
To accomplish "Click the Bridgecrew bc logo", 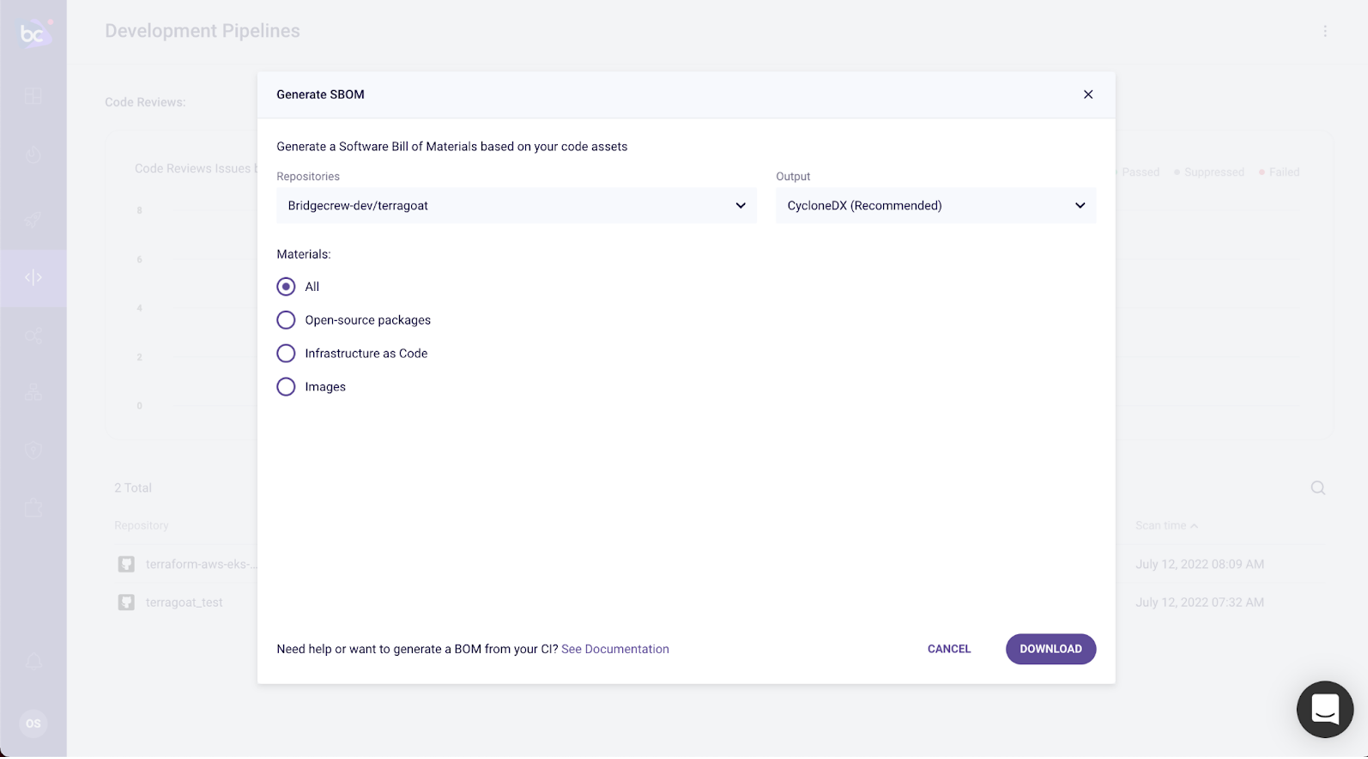I will click(x=33, y=34).
